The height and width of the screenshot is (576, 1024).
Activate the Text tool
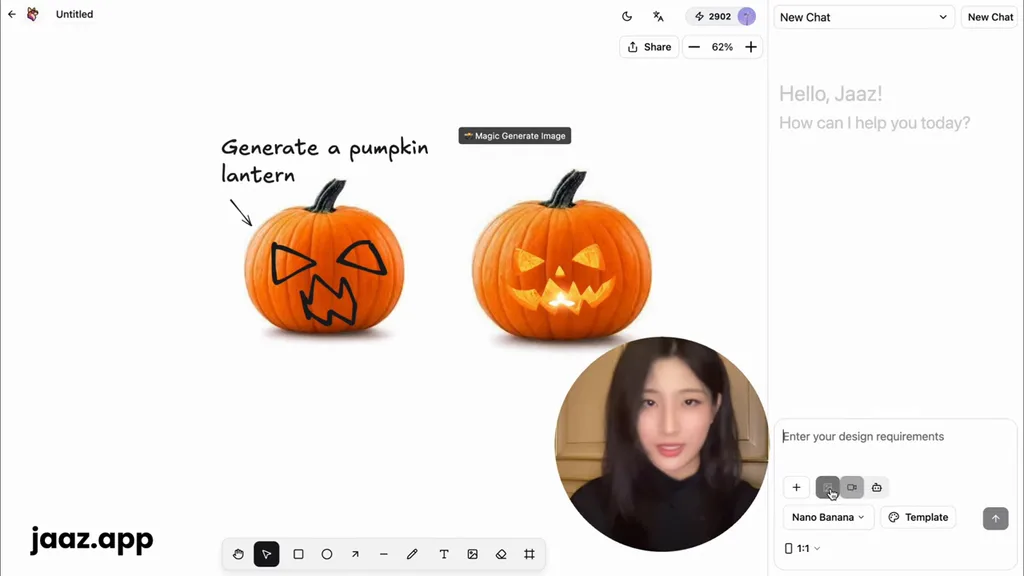point(444,554)
